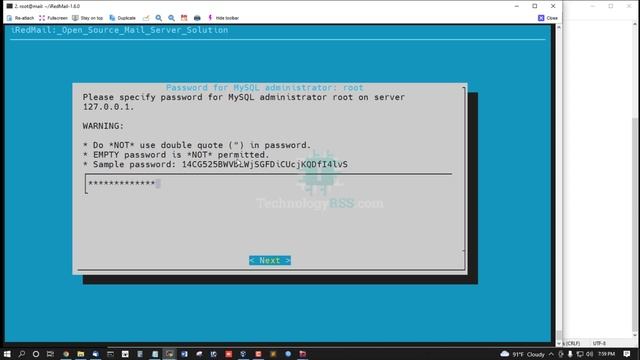The image size is (640, 360).
Task: Open the Windows Start menu
Action: pyautogui.click(x=7, y=354)
